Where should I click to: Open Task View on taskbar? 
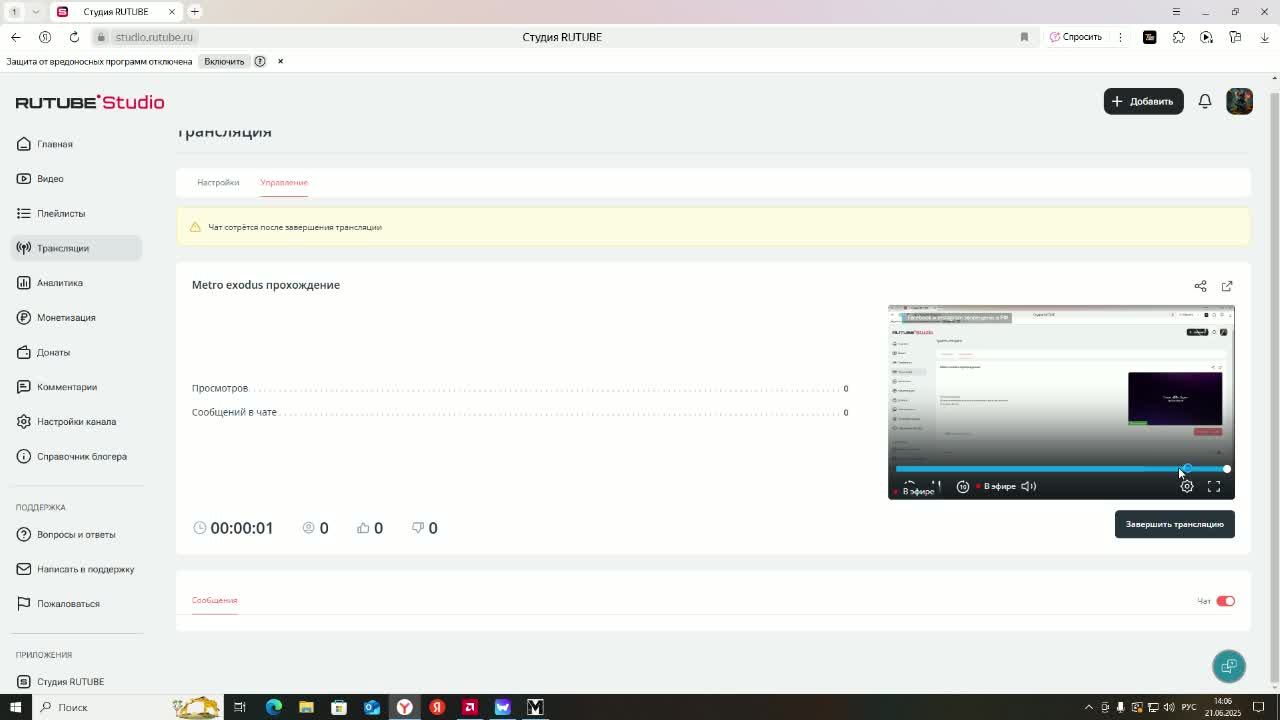240,707
